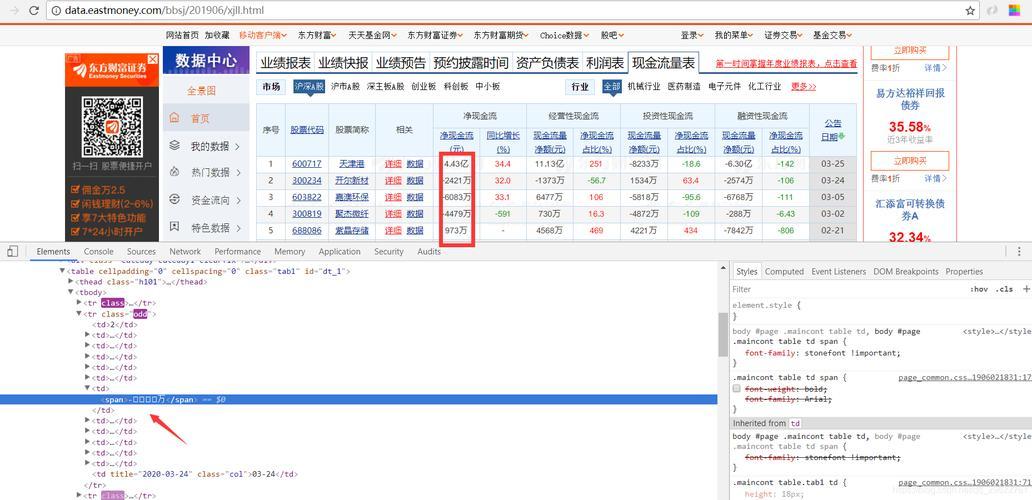This screenshot has width=1032, height=500.
Task: Toggle the .cls class editor button
Action: pos(1004,289)
